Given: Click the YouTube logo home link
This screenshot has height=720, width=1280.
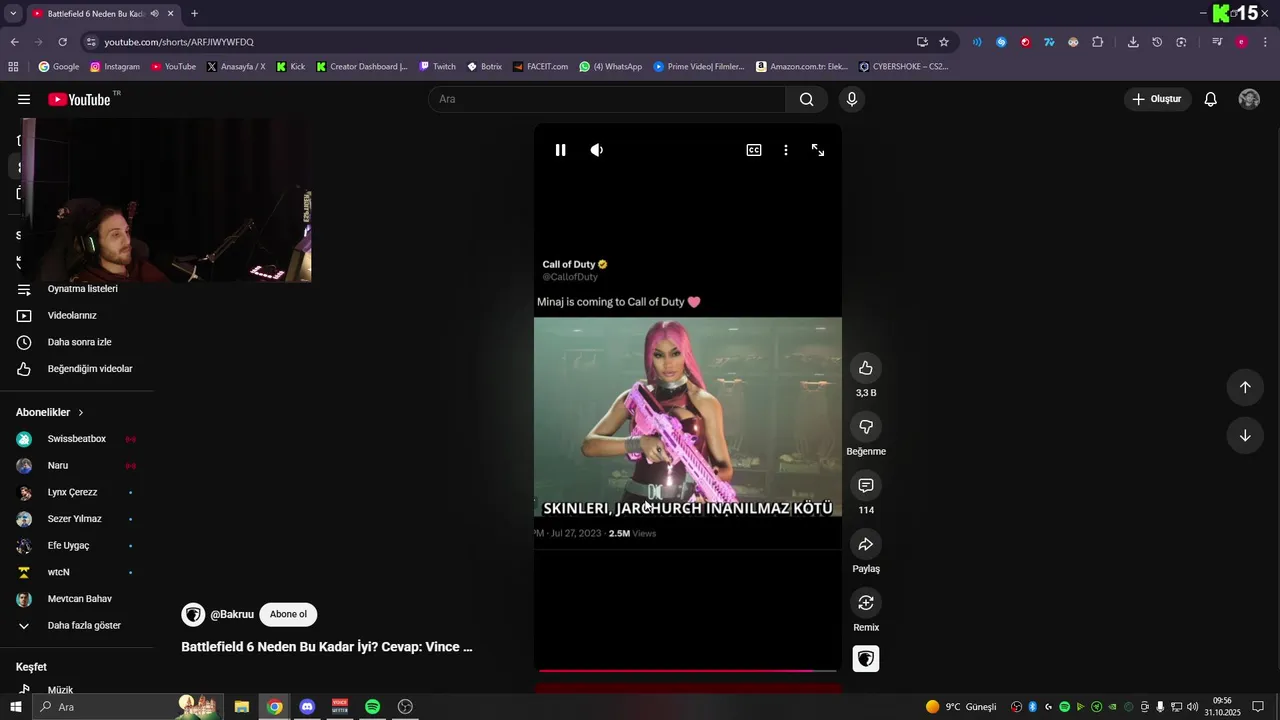Looking at the screenshot, I should (x=79, y=99).
